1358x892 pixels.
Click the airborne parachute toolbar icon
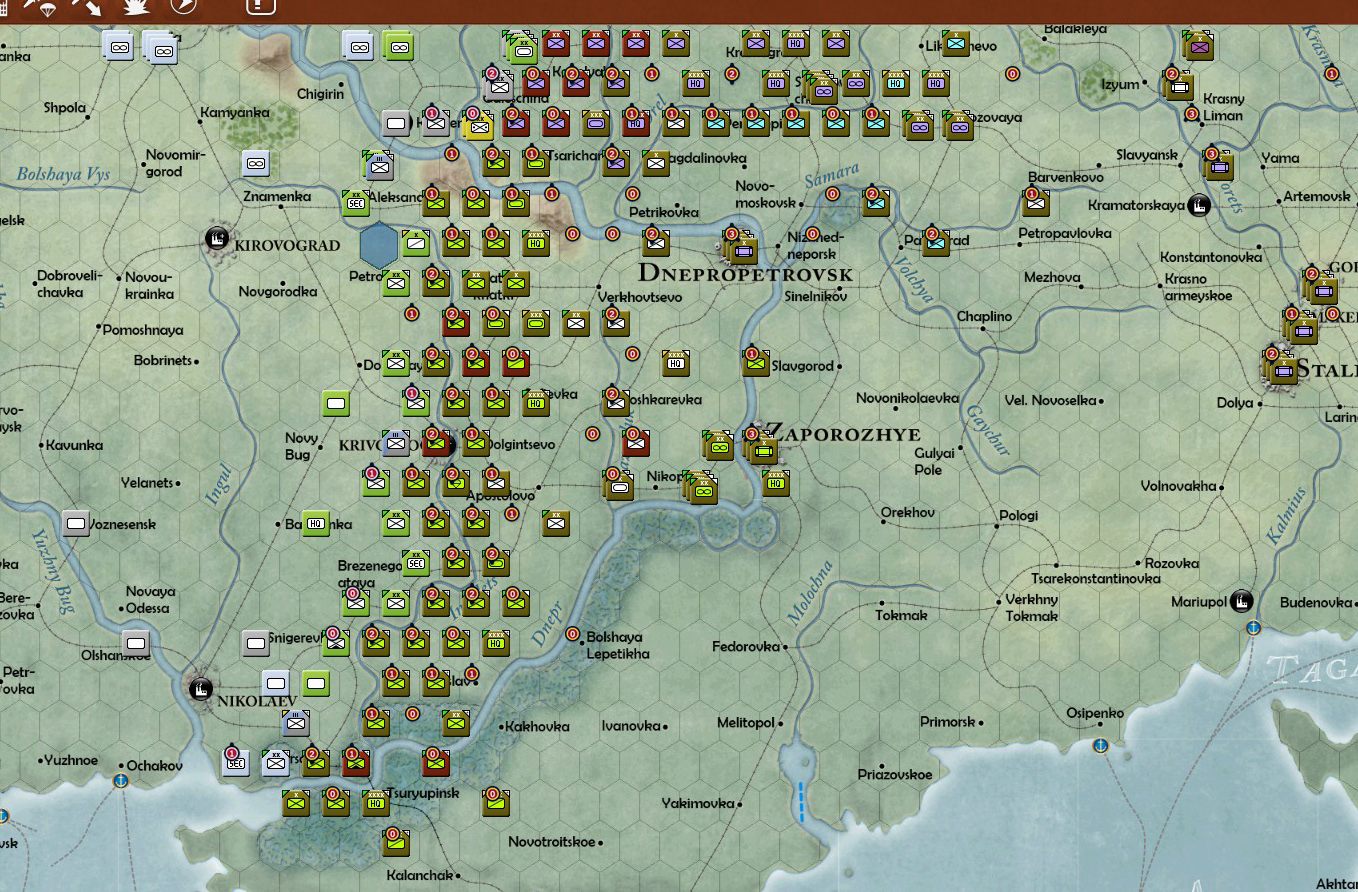click(42, 6)
